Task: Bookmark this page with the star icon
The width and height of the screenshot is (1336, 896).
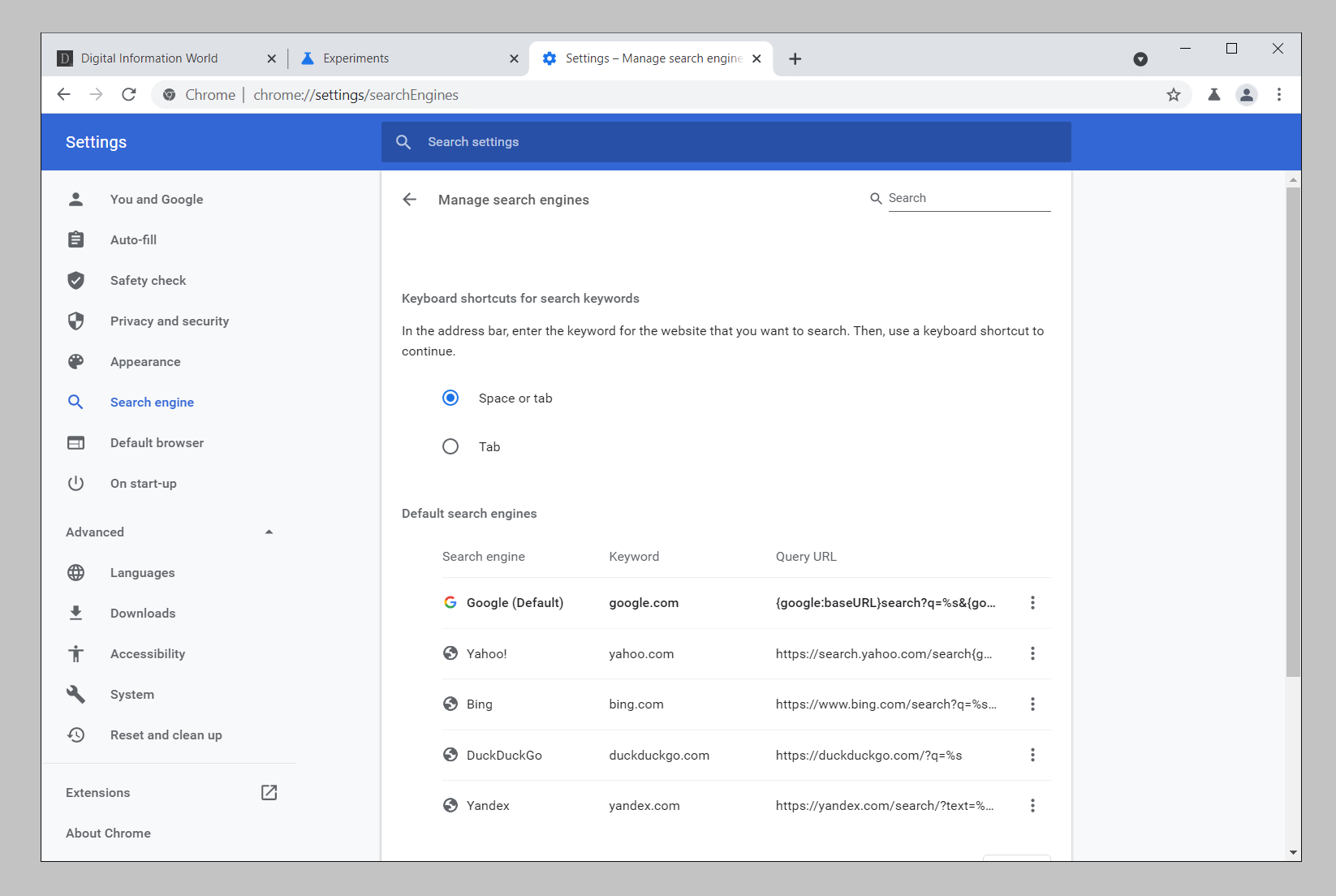Action: coord(1174,95)
